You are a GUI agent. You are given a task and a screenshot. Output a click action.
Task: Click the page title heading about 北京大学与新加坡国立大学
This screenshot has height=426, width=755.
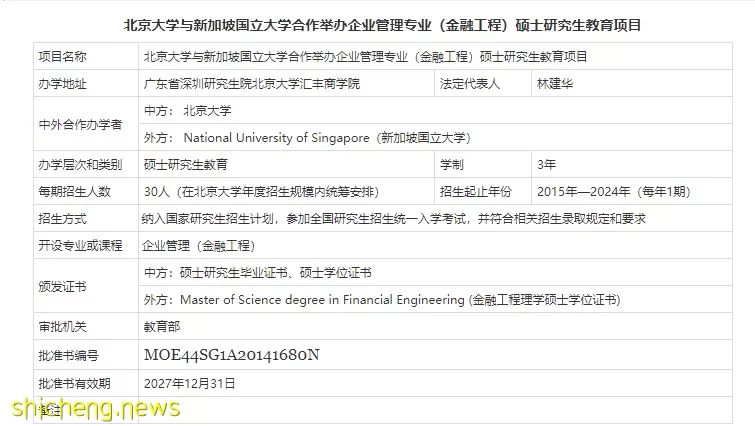pyautogui.click(x=382, y=25)
